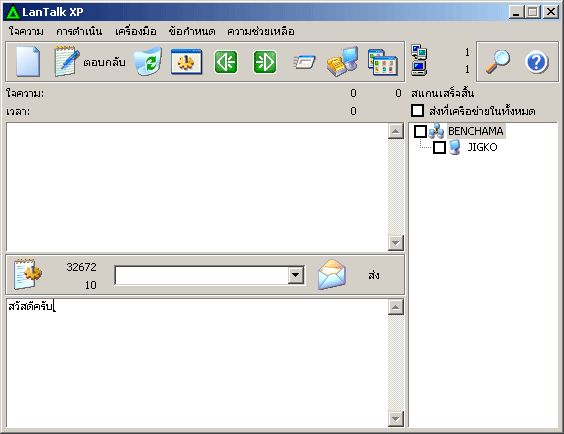
Task: Click the green next message arrow icon
Action: pos(265,62)
